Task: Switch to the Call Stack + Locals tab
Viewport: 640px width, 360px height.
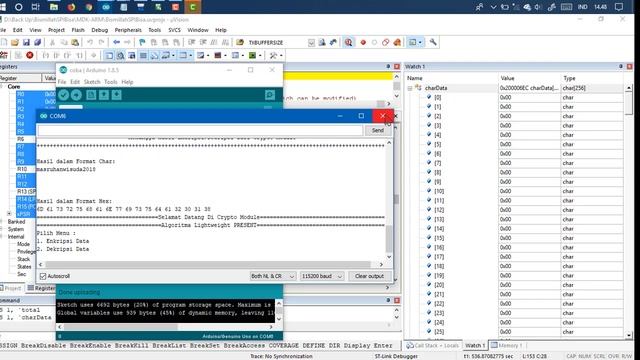Action: (433, 345)
